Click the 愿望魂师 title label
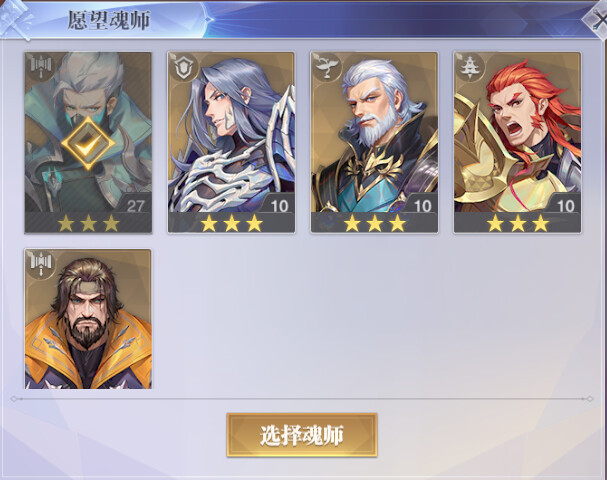Screen dimensions: 607x480 [x=109, y=20]
